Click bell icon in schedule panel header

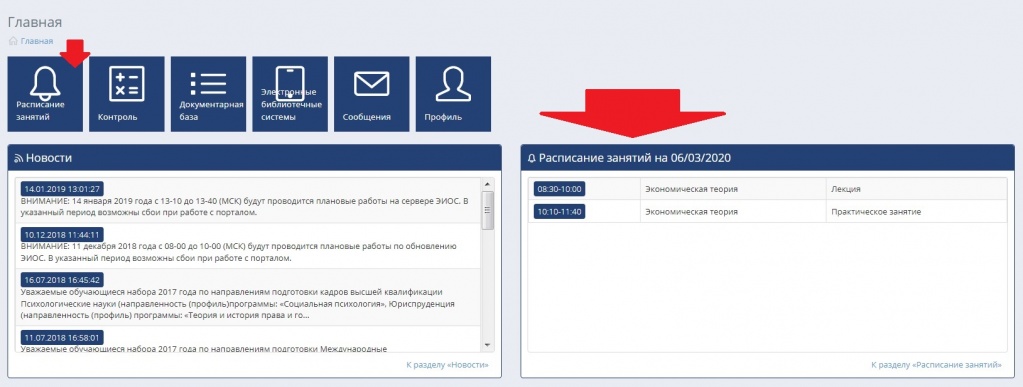click(x=532, y=158)
